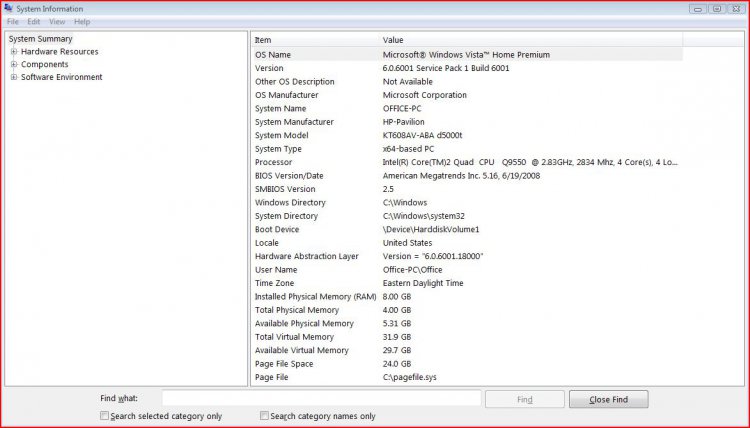
Task: Select the Boot Device row
Action: coord(467,229)
